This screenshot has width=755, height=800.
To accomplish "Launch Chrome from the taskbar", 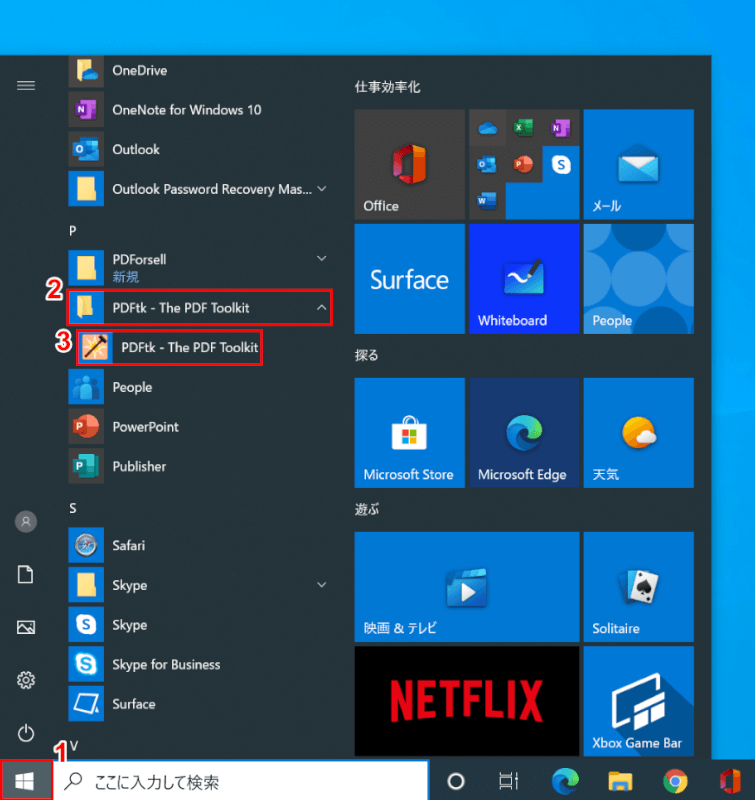I will (x=675, y=781).
